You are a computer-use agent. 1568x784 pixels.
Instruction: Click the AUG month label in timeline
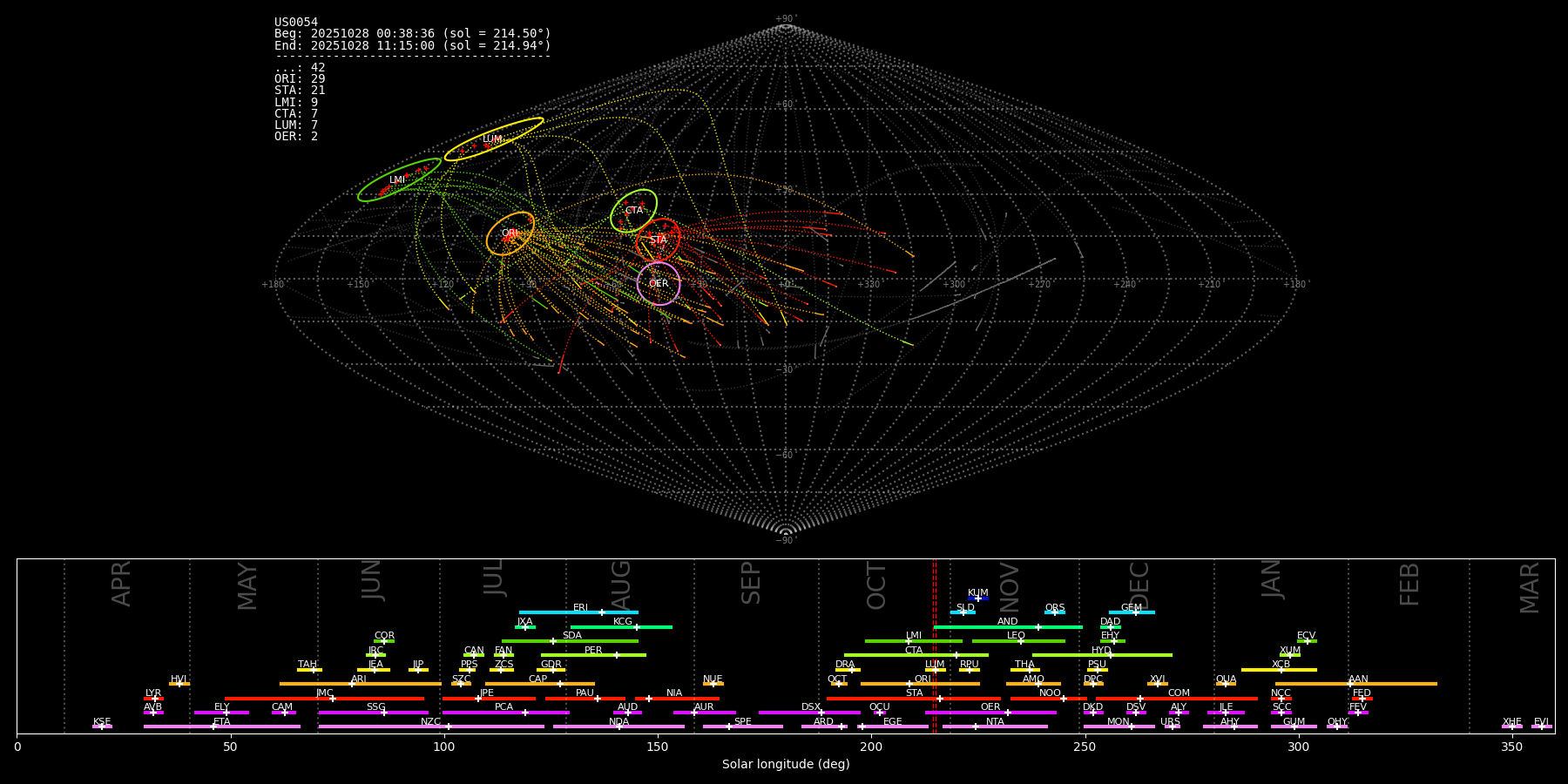(621, 585)
